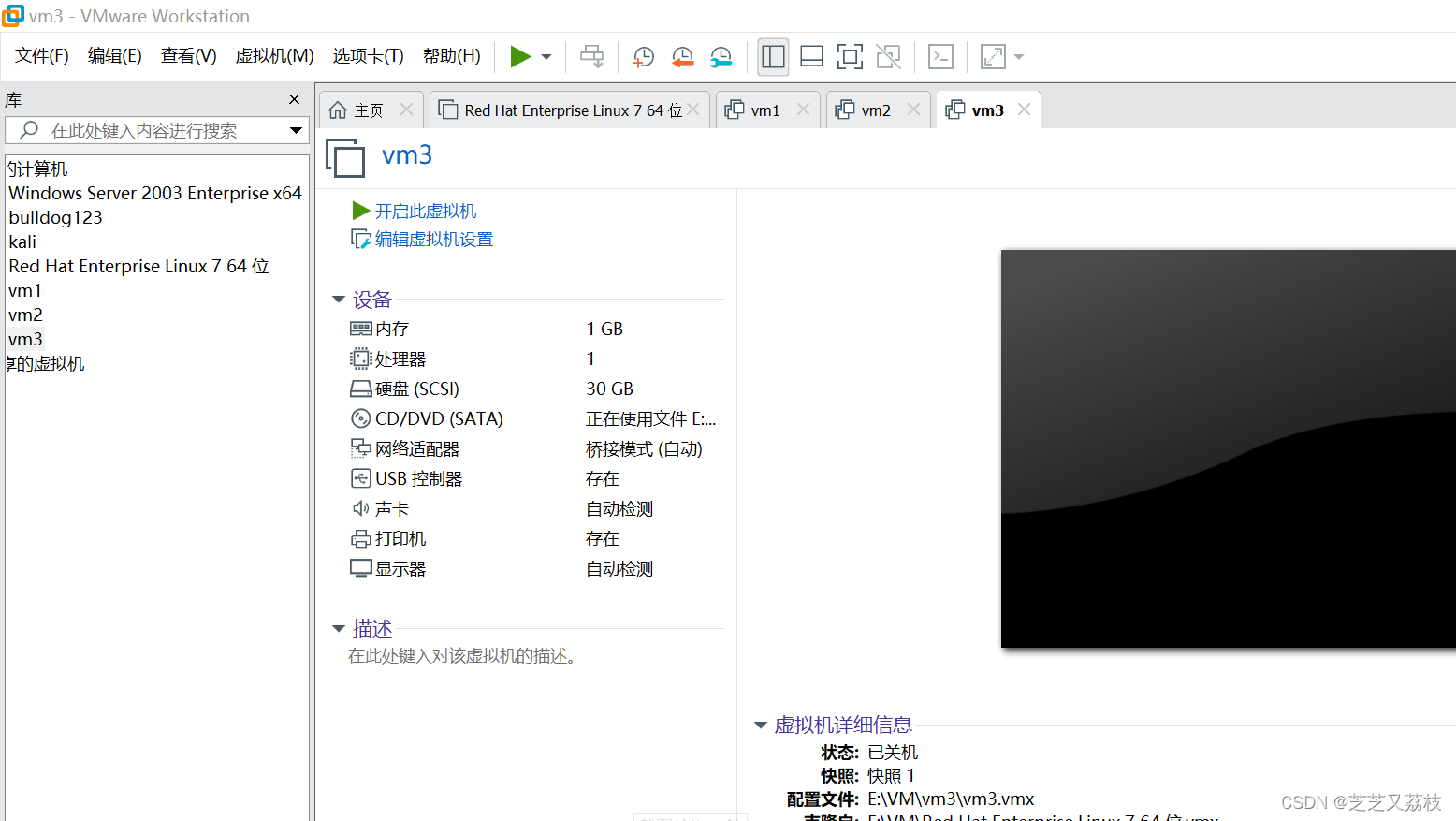The width and height of the screenshot is (1456, 821).
Task: Close the Red Hat Enterprise Linux tab
Action: point(693,110)
